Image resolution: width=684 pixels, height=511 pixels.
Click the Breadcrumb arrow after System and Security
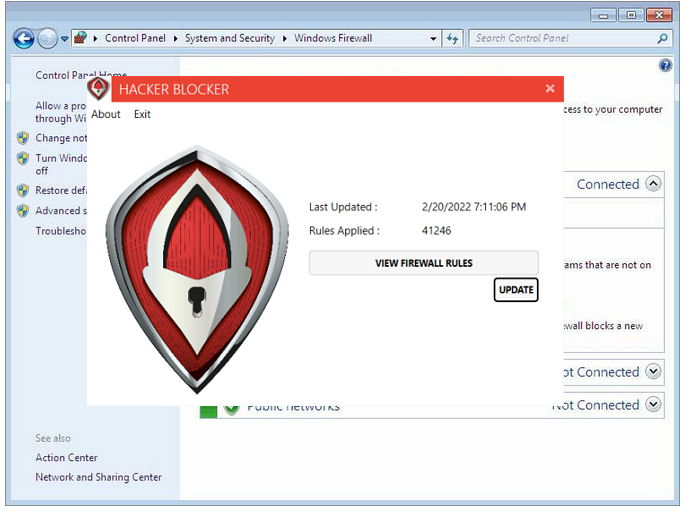[285, 38]
